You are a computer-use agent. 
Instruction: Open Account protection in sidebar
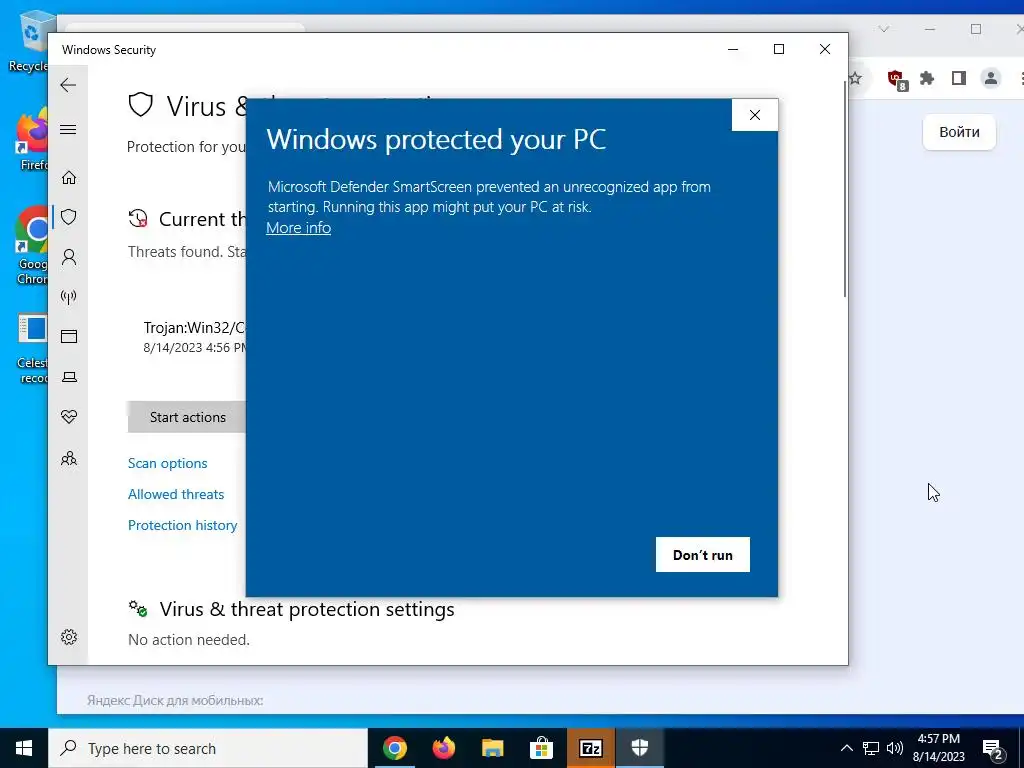pyautogui.click(x=69, y=257)
